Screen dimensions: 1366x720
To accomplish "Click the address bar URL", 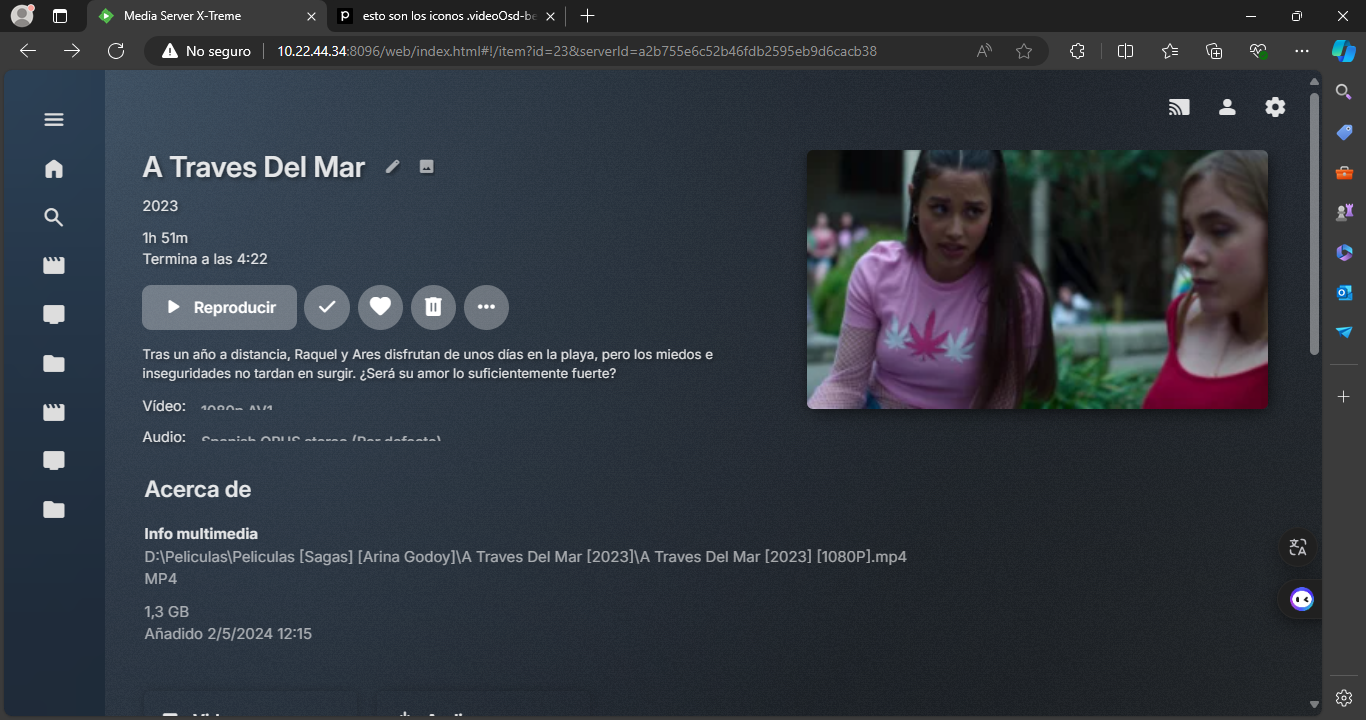I will click(577, 51).
